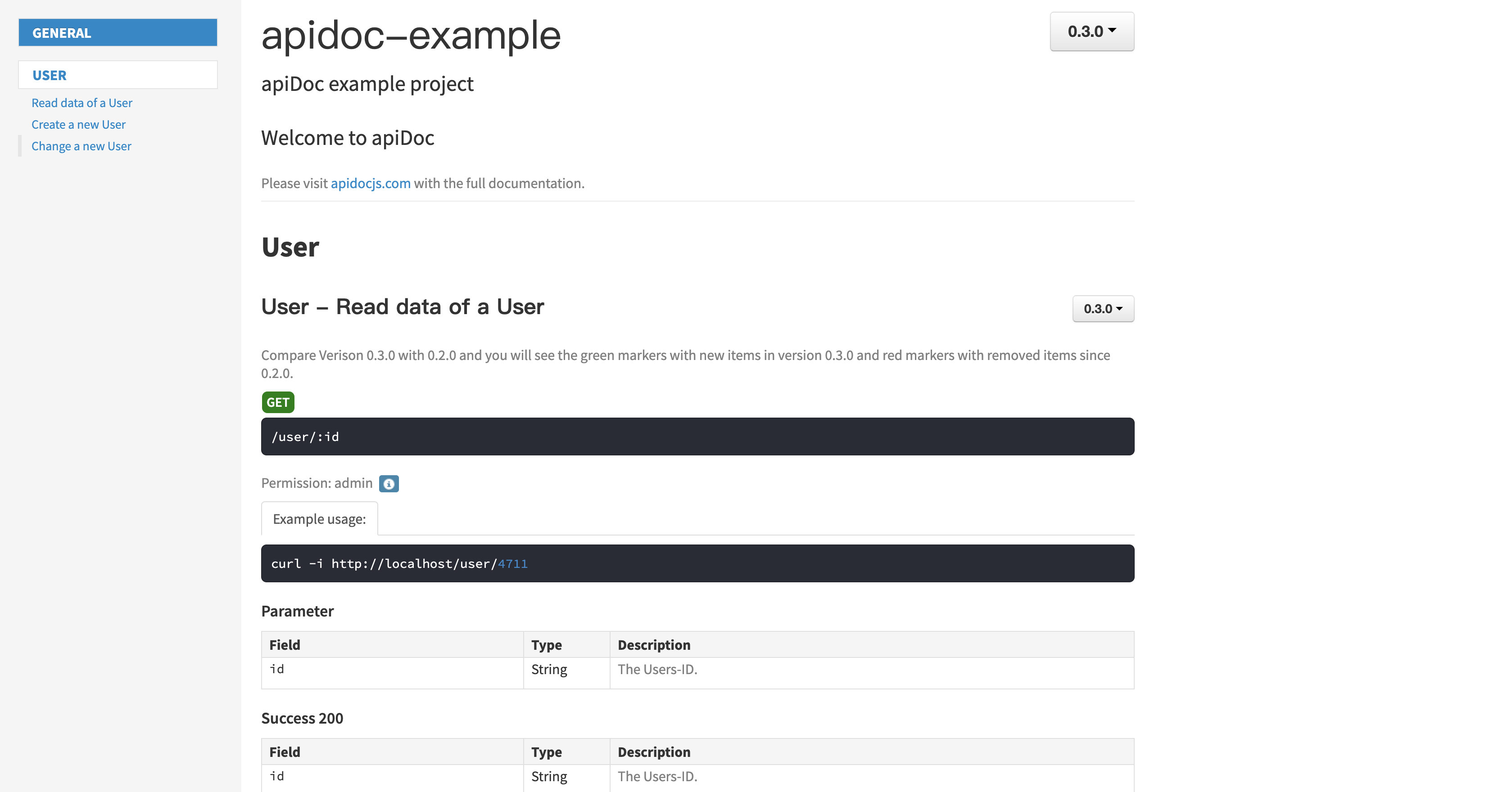Click the Description column header in the Parameter table

click(654, 645)
